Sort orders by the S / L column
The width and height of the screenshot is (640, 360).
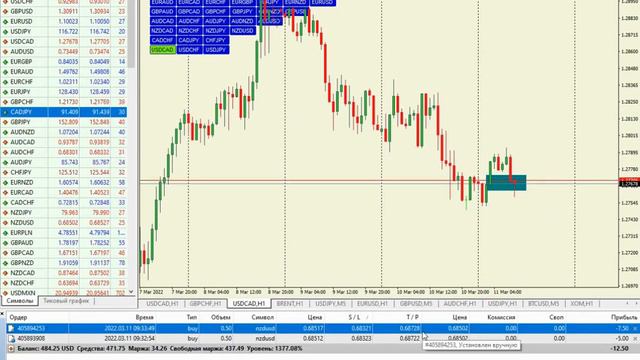pos(355,317)
